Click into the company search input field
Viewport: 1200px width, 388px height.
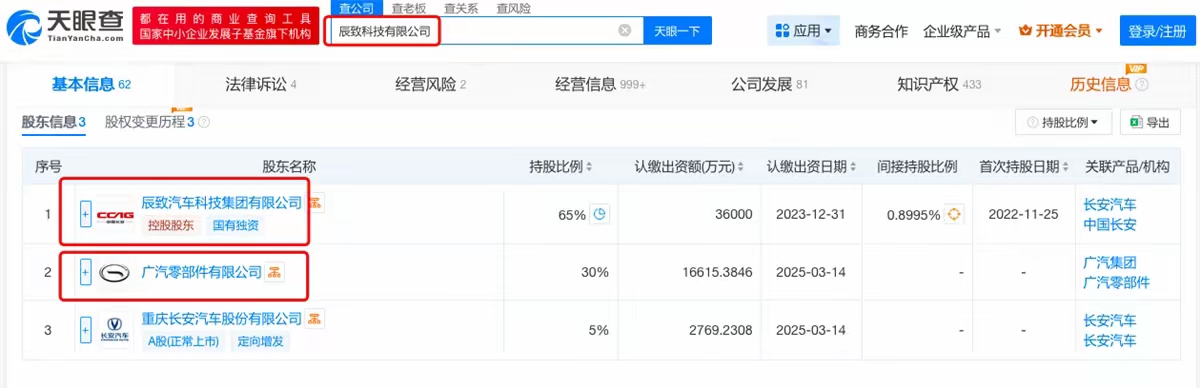click(x=475, y=31)
